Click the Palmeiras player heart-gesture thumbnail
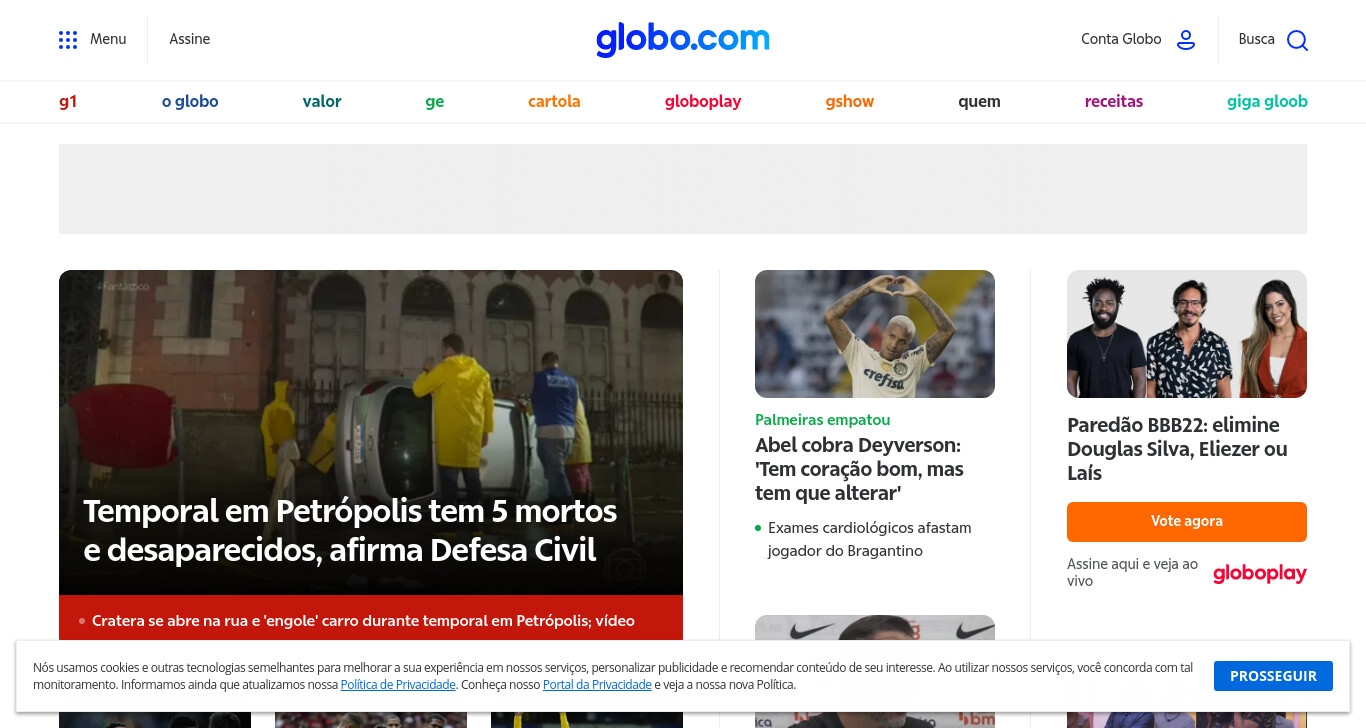The image size is (1366, 728). [x=875, y=334]
